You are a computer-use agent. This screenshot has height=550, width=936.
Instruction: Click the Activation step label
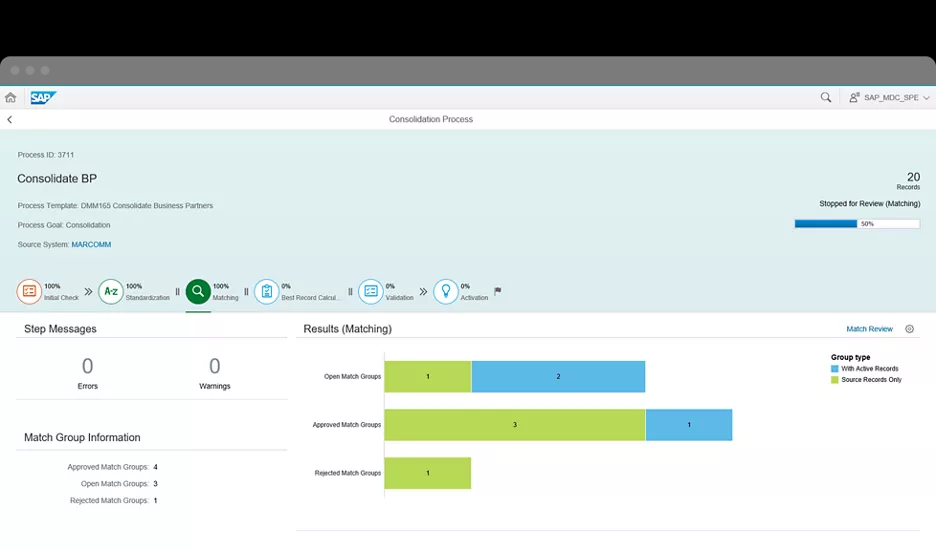point(474,297)
